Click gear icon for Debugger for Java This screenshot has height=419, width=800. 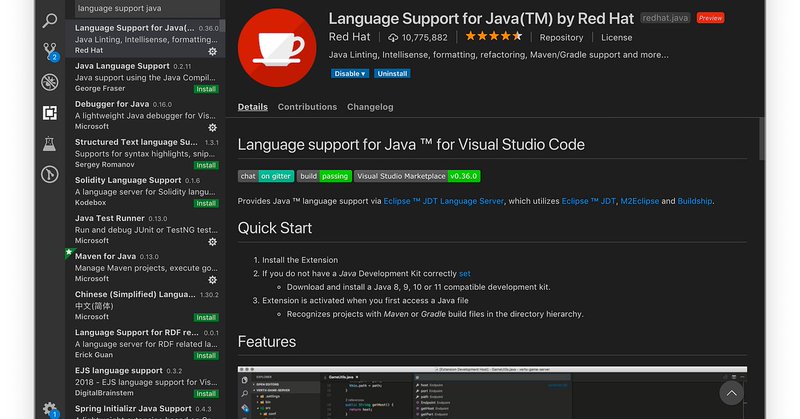click(213, 128)
